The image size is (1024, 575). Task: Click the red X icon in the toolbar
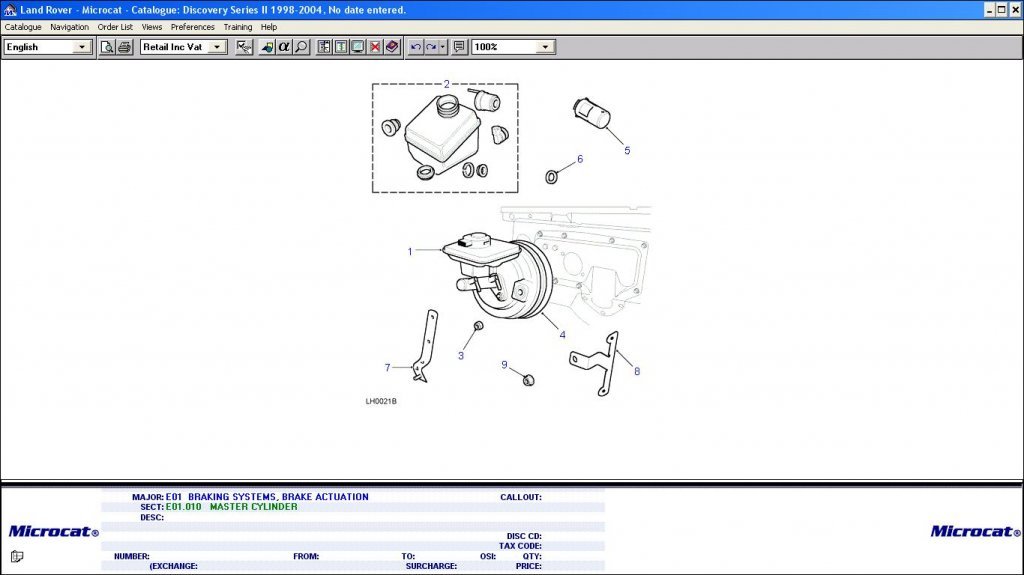[x=375, y=47]
